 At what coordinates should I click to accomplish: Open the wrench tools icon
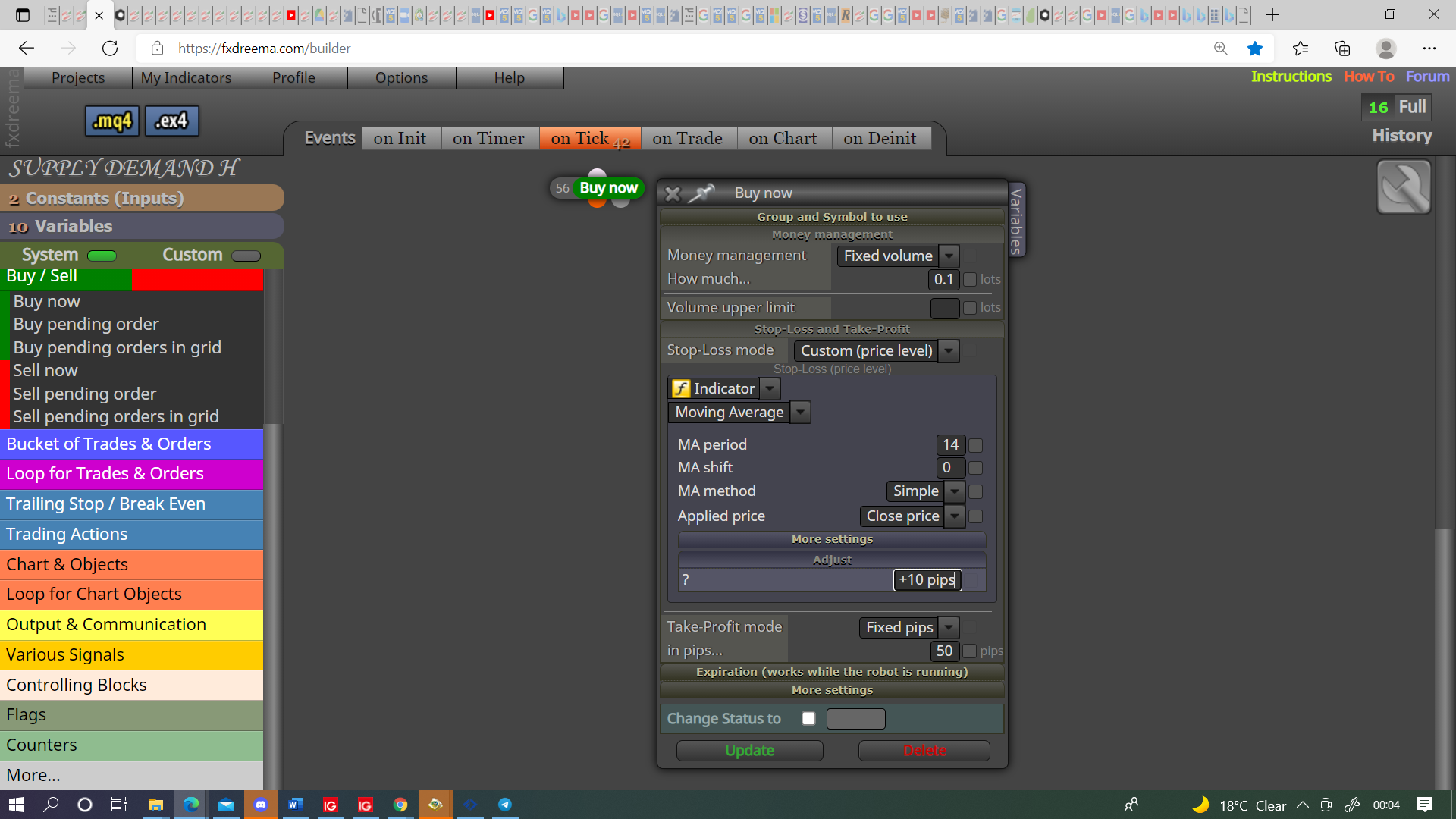[x=1404, y=187]
